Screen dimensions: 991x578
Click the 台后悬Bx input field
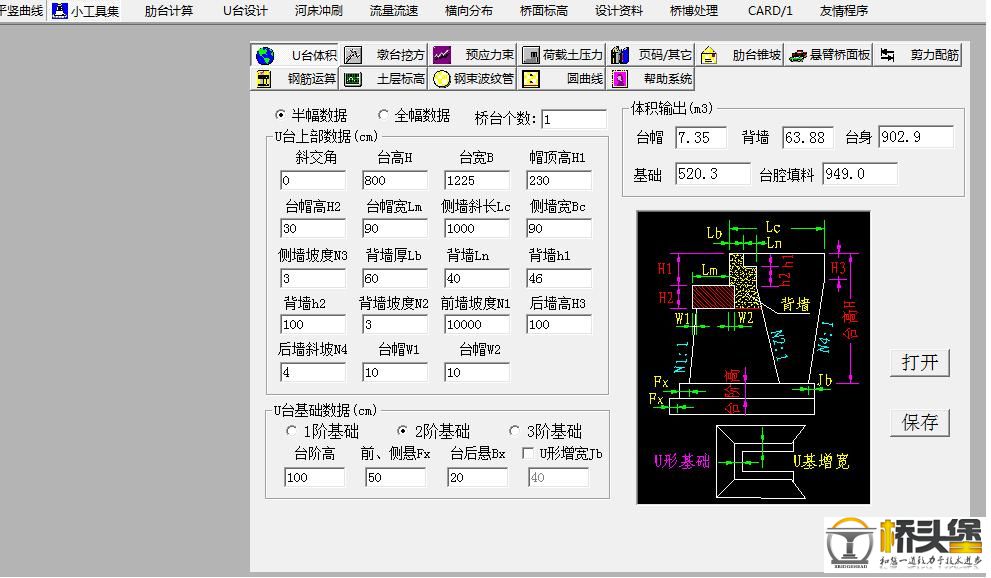(477, 477)
